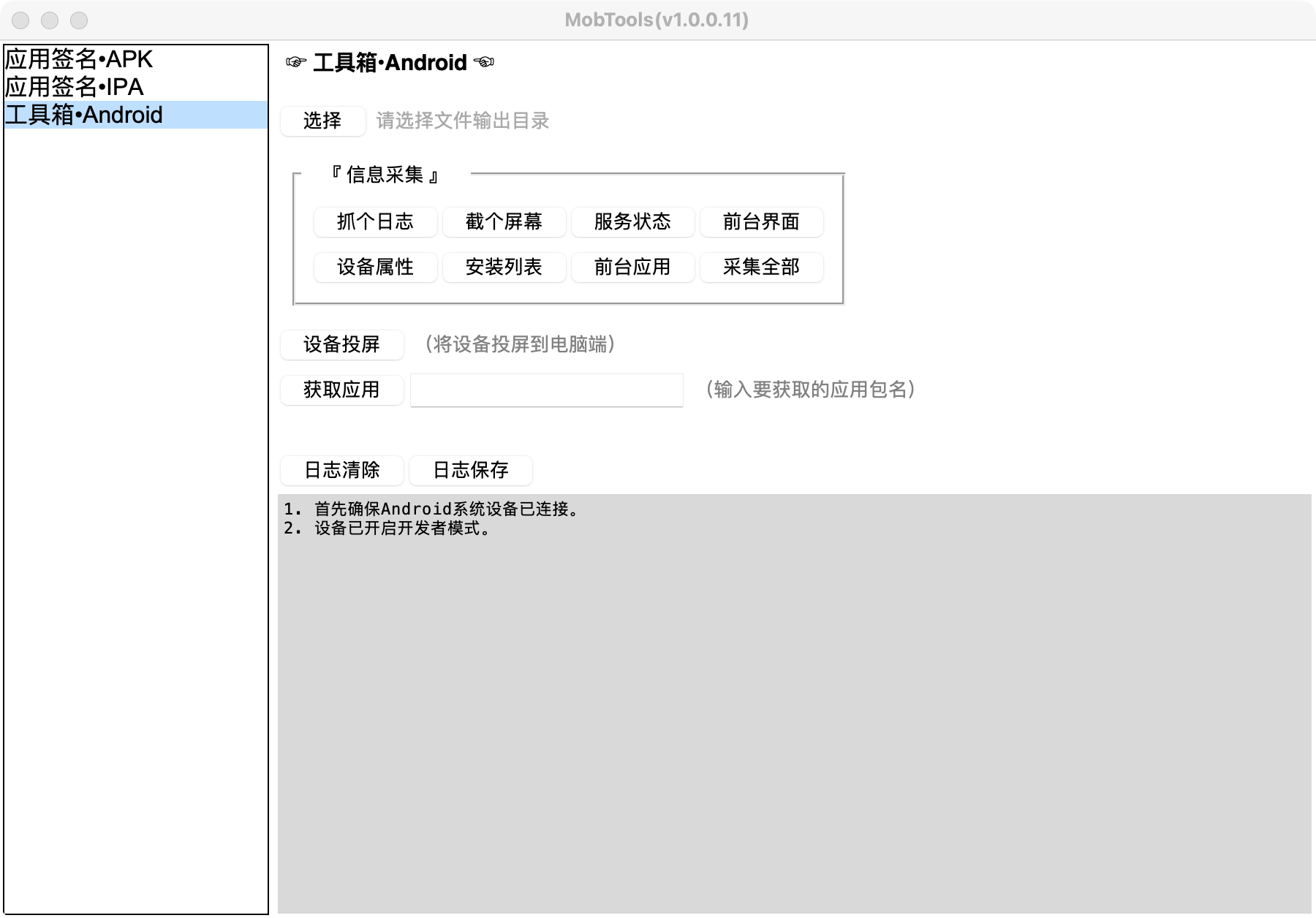Minimize the MobTools window
The width and height of the screenshot is (1316, 918).
pos(50,20)
